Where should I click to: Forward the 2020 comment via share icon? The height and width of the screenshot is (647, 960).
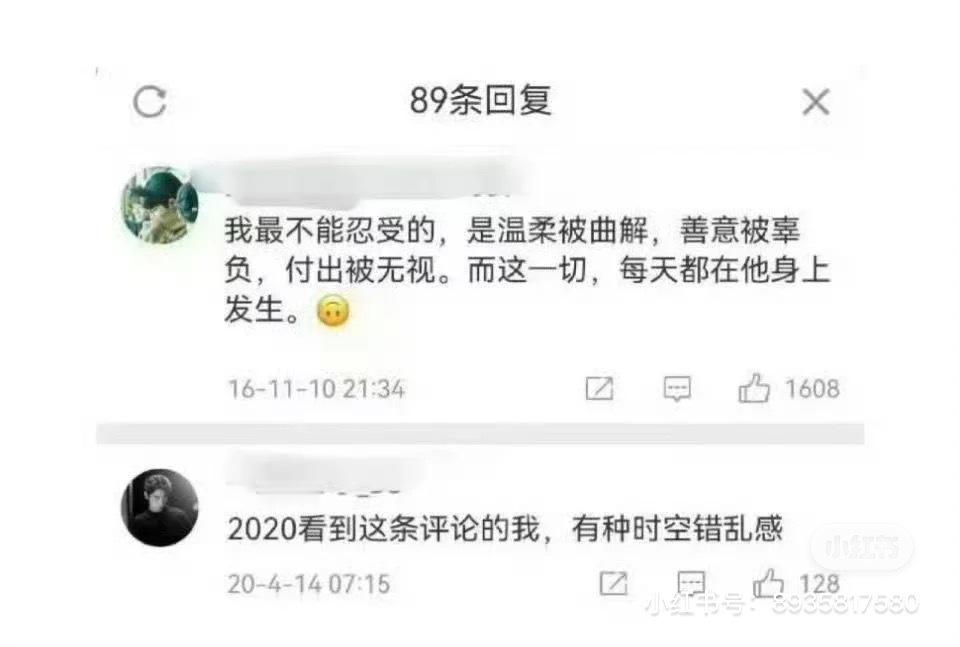[x=613, y=583]
